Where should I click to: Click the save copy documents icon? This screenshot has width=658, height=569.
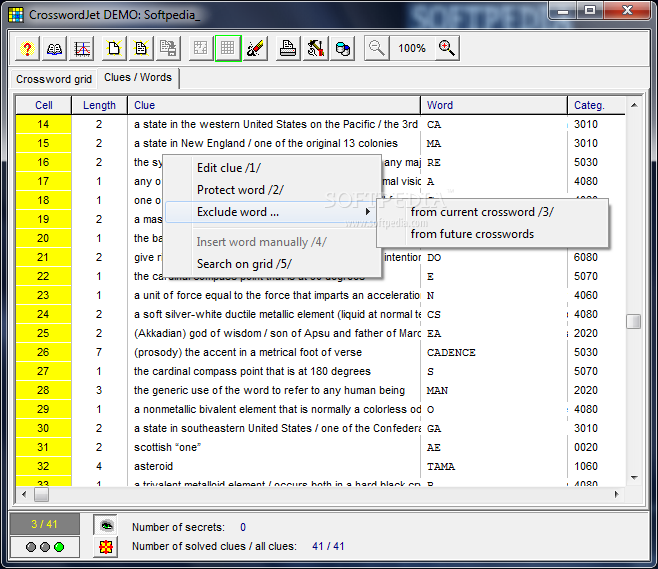[x=168, y=49]
